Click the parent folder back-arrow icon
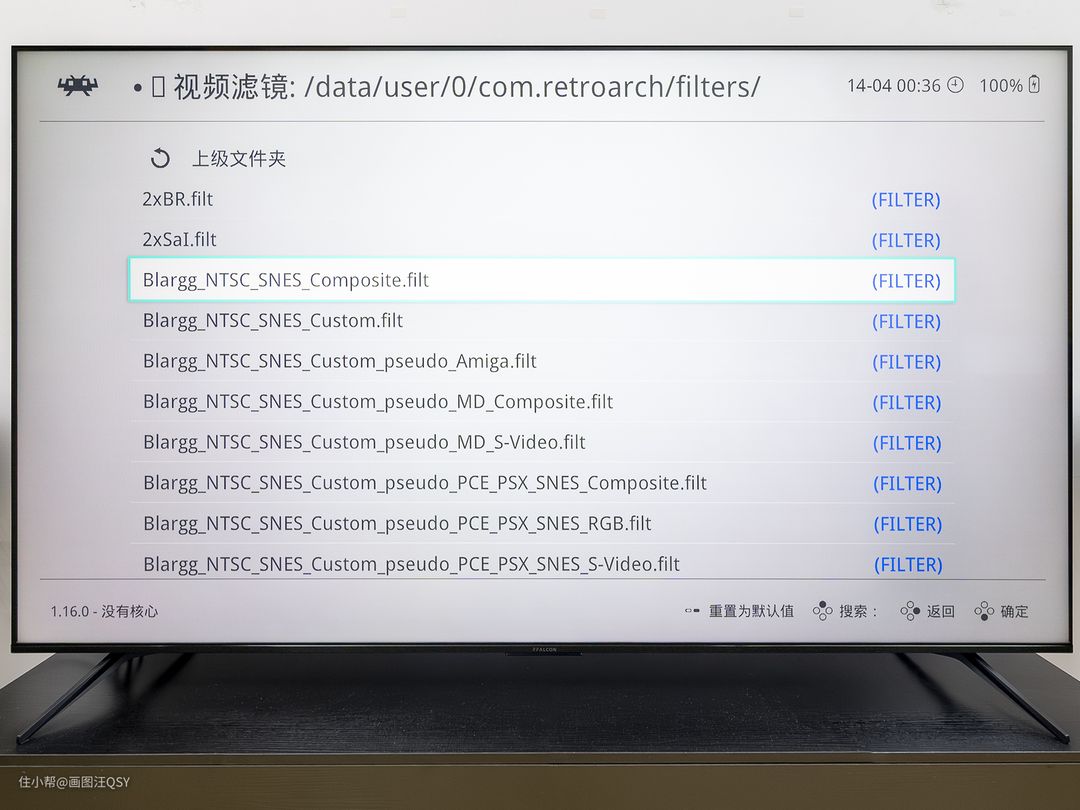Image resolution: width=1080 pixels, height=810 pixels. pyautogui.click(x=160, y=158)
